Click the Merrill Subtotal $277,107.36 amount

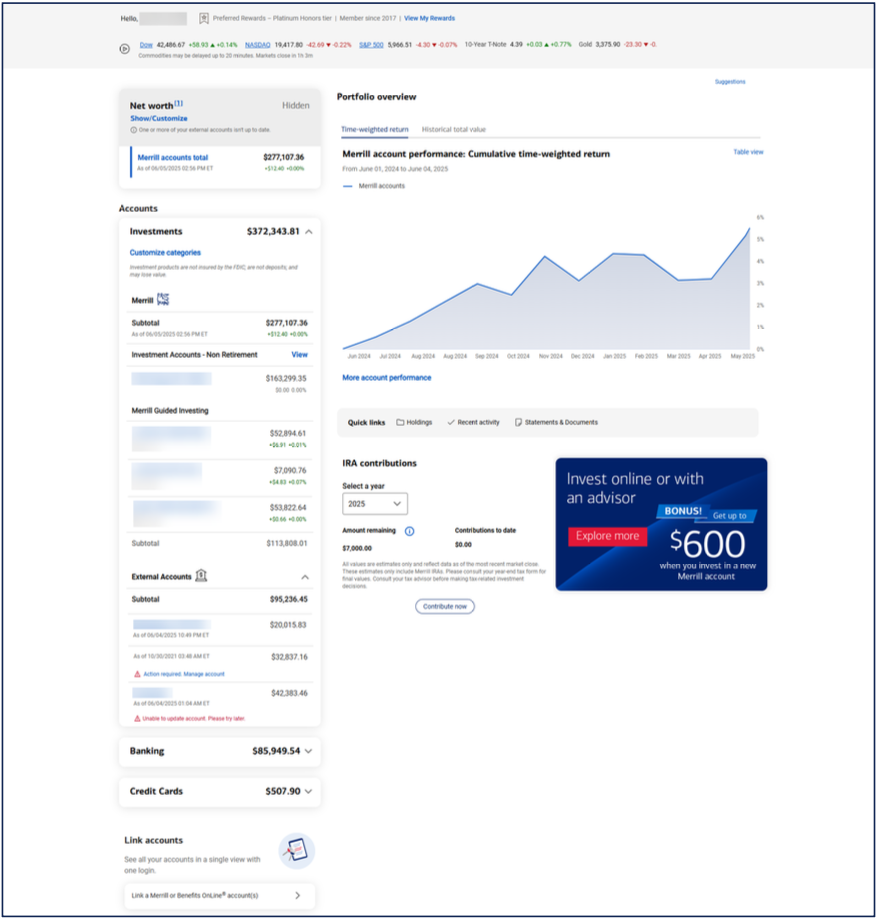click(287, 323)
